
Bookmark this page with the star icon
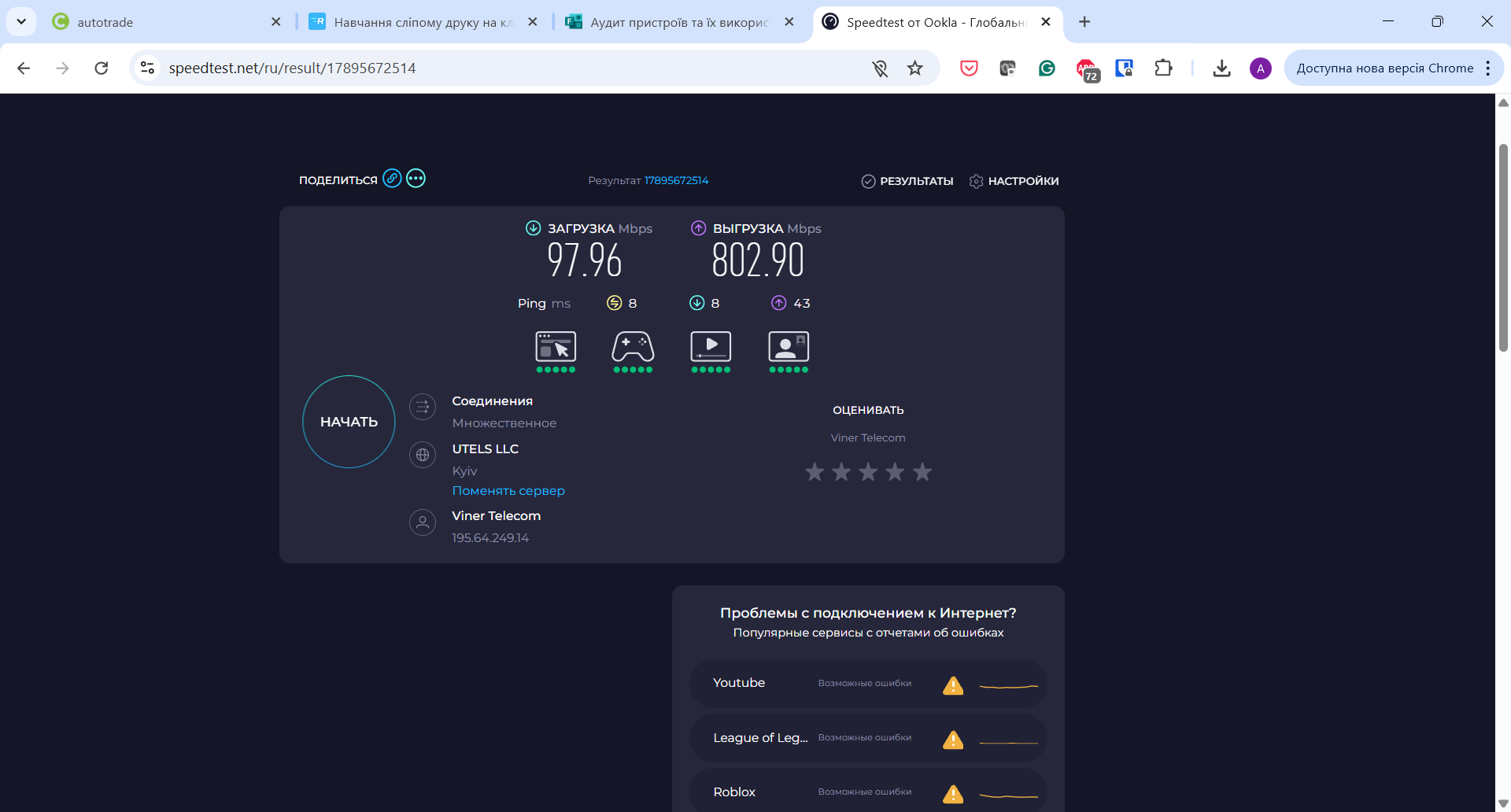click(914, 68)
